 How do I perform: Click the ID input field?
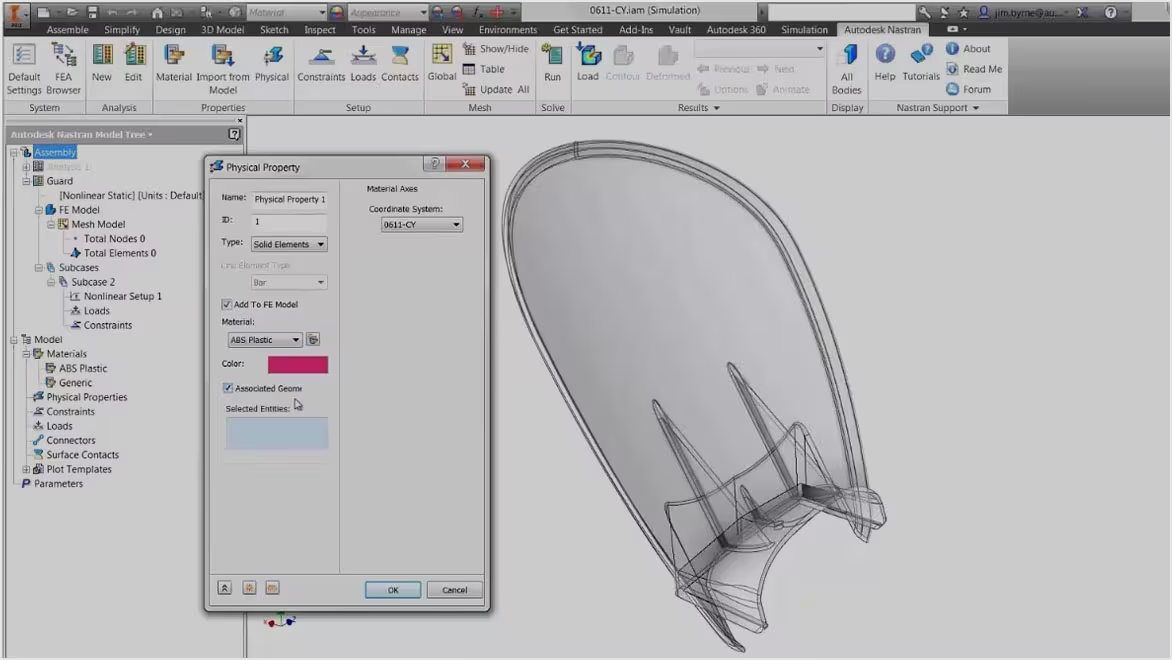289,221
